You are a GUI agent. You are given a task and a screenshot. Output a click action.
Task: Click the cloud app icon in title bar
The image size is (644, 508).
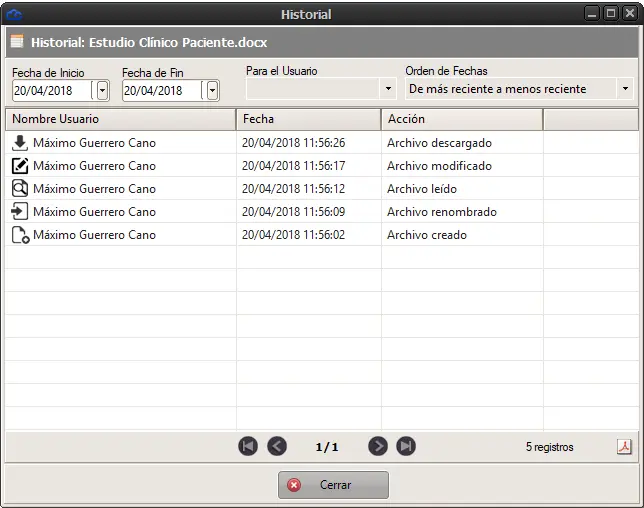point(14,15)
